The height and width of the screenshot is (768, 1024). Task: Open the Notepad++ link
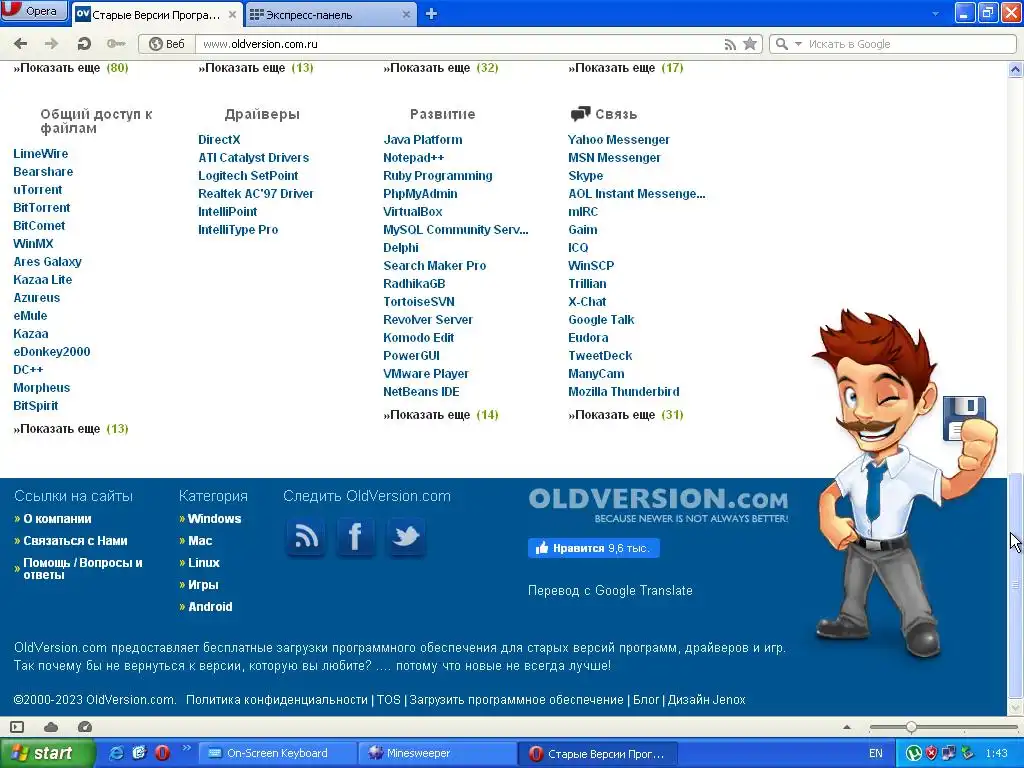pos(413,157)
